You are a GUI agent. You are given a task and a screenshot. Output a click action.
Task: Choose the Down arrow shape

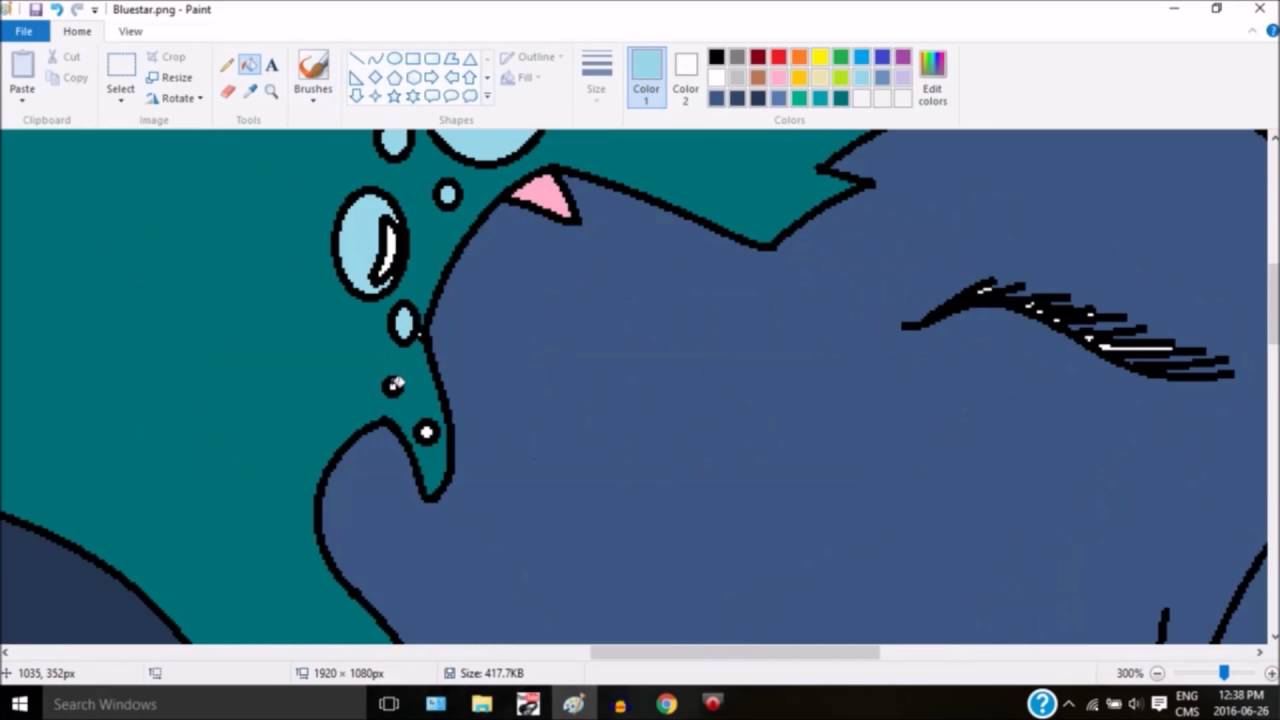(x=356, y=96)
